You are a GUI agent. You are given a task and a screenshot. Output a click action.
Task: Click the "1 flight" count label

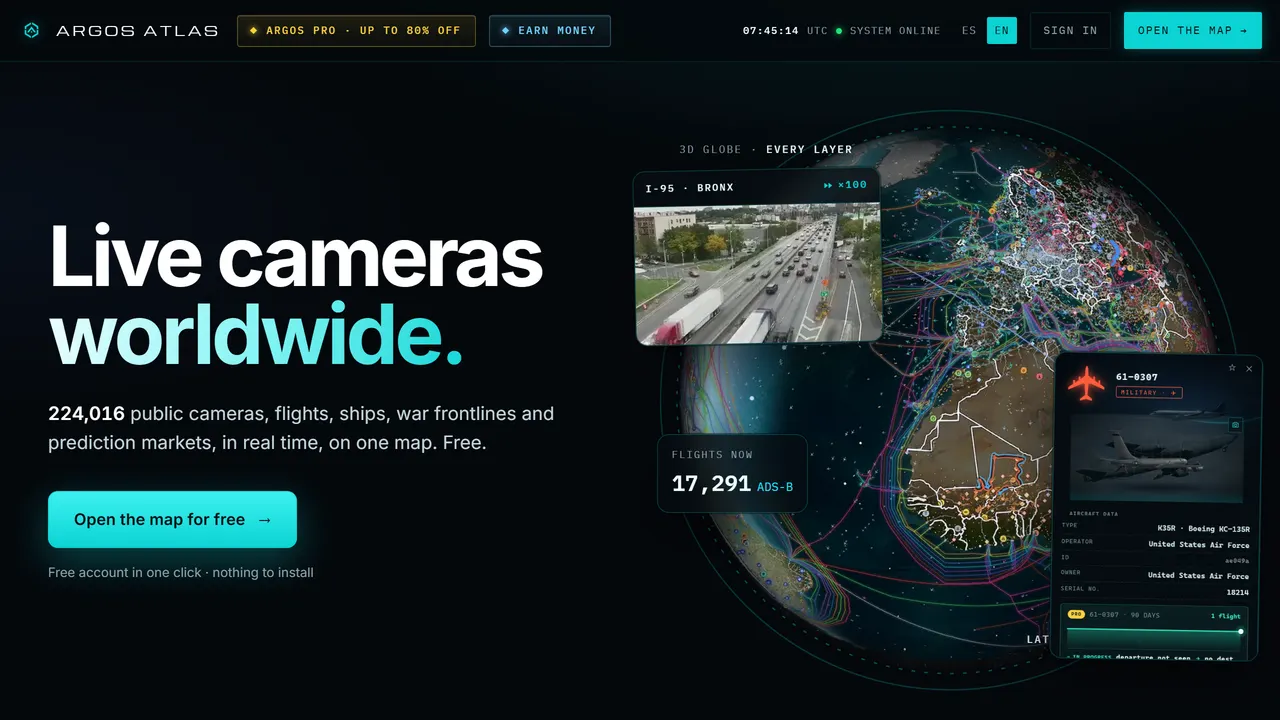pos(1225,616)
